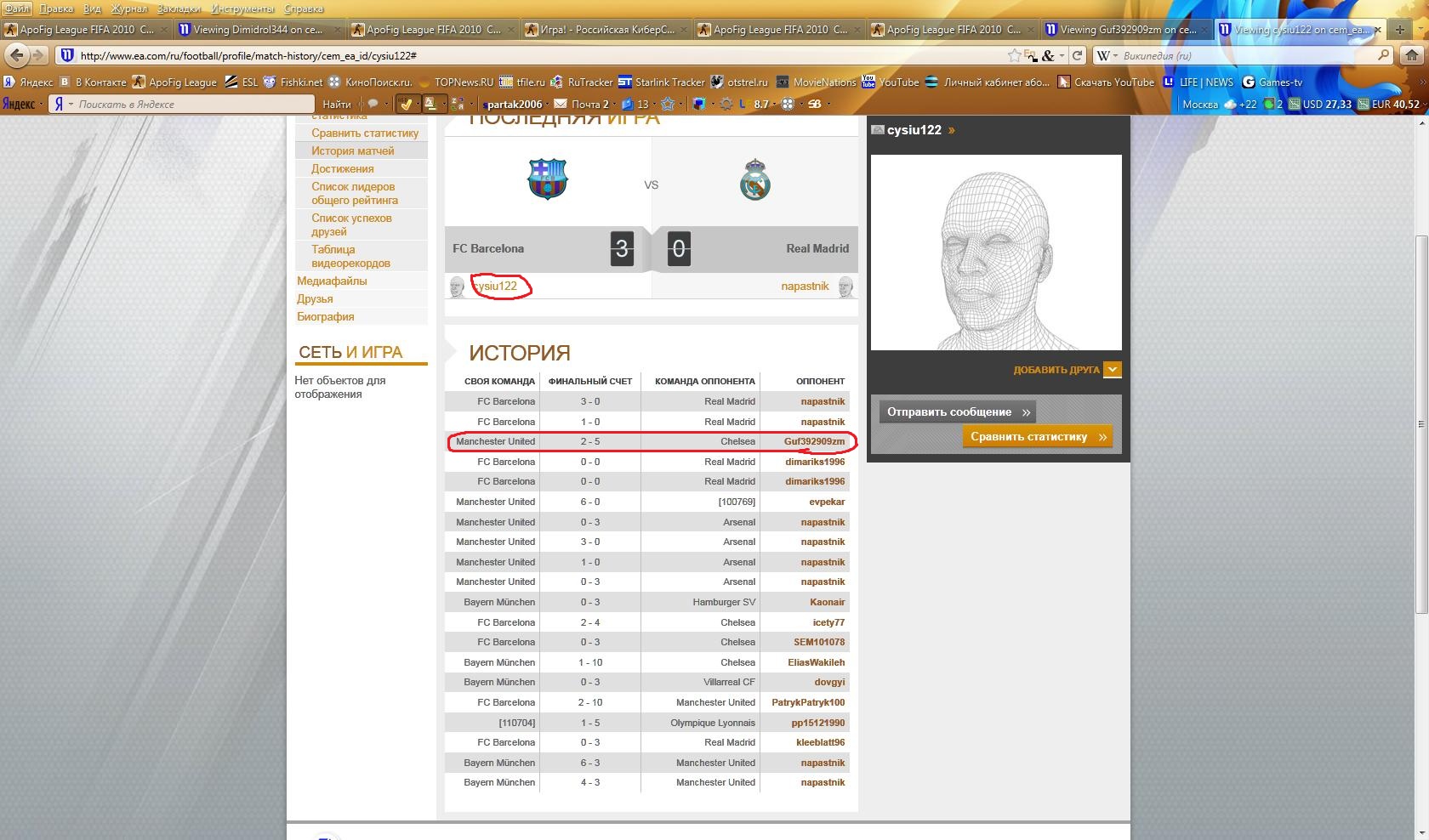Open Достижения sidebar link

pos(342,168)
